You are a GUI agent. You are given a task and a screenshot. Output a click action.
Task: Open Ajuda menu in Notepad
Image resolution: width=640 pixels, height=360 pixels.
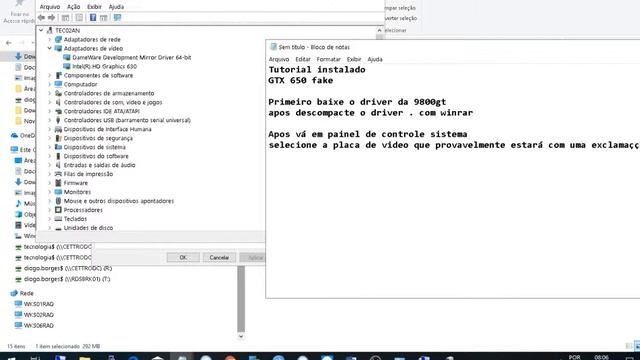375,60
